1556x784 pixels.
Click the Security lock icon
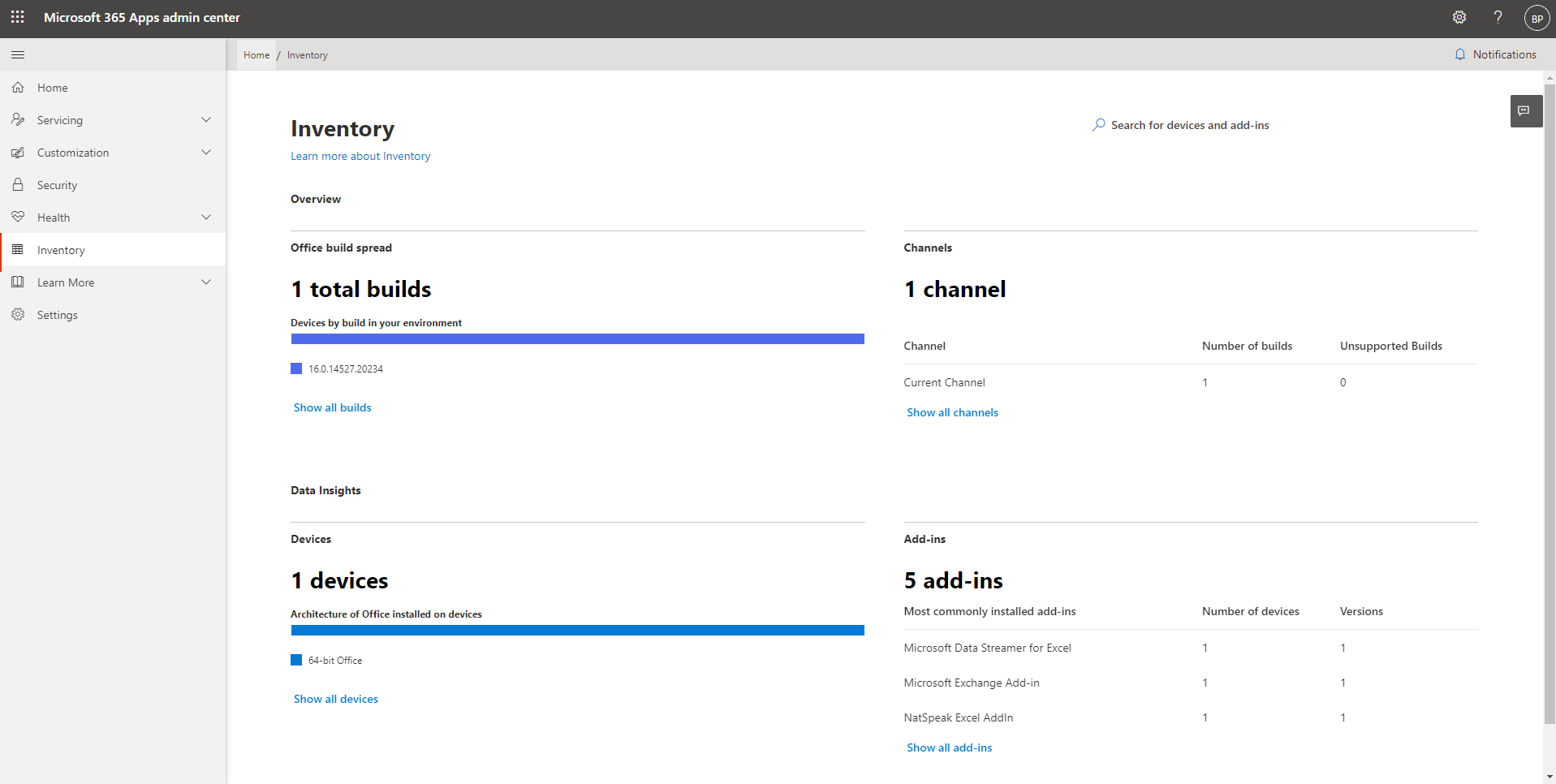pyautogui.click(x=18, y=184)
